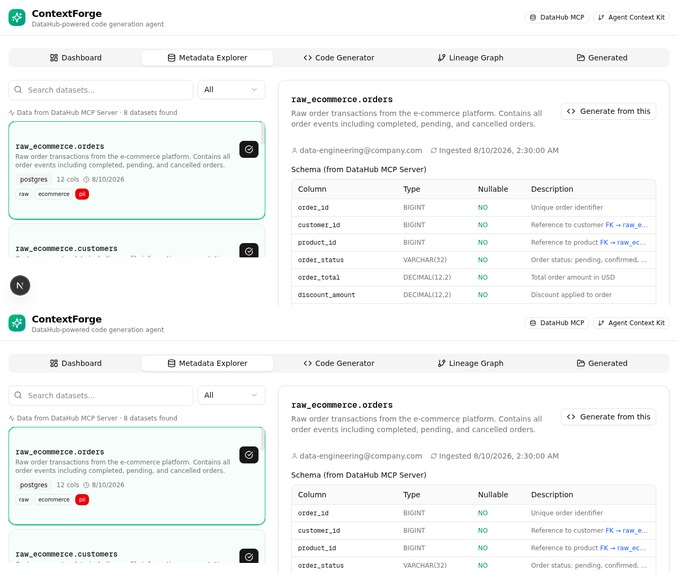
Task: Click the order_status cell in the upper schema table
Action: click(x=321, y=260)
